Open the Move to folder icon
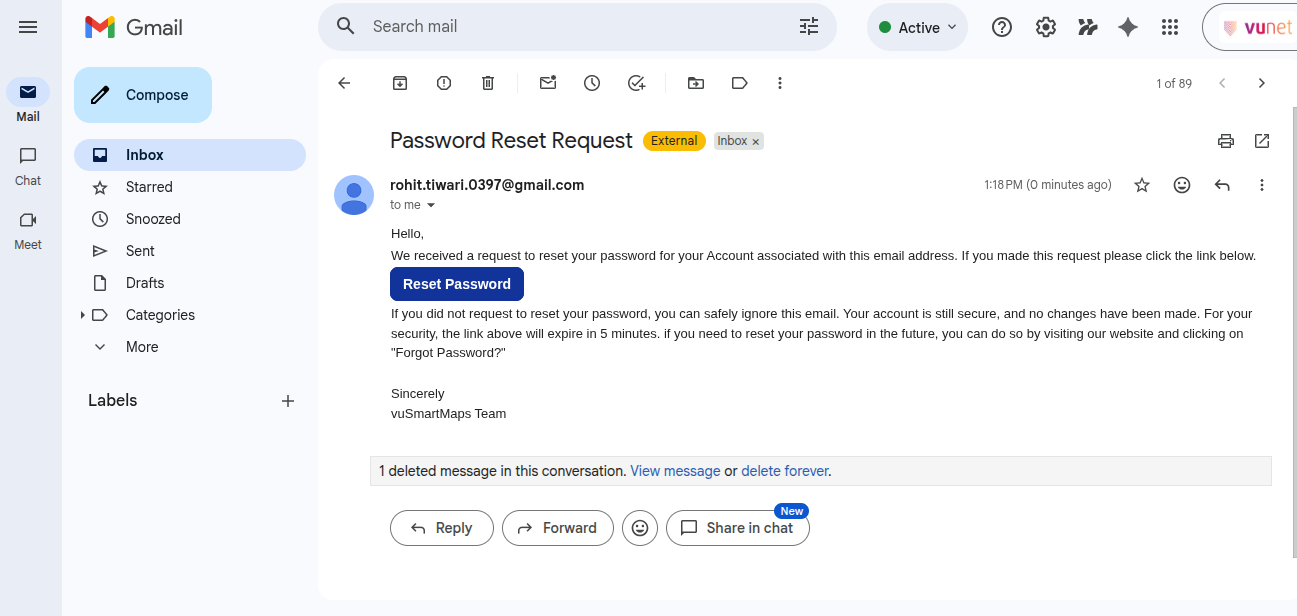This screenshot has width=1297, height=616. coord(695,83)
